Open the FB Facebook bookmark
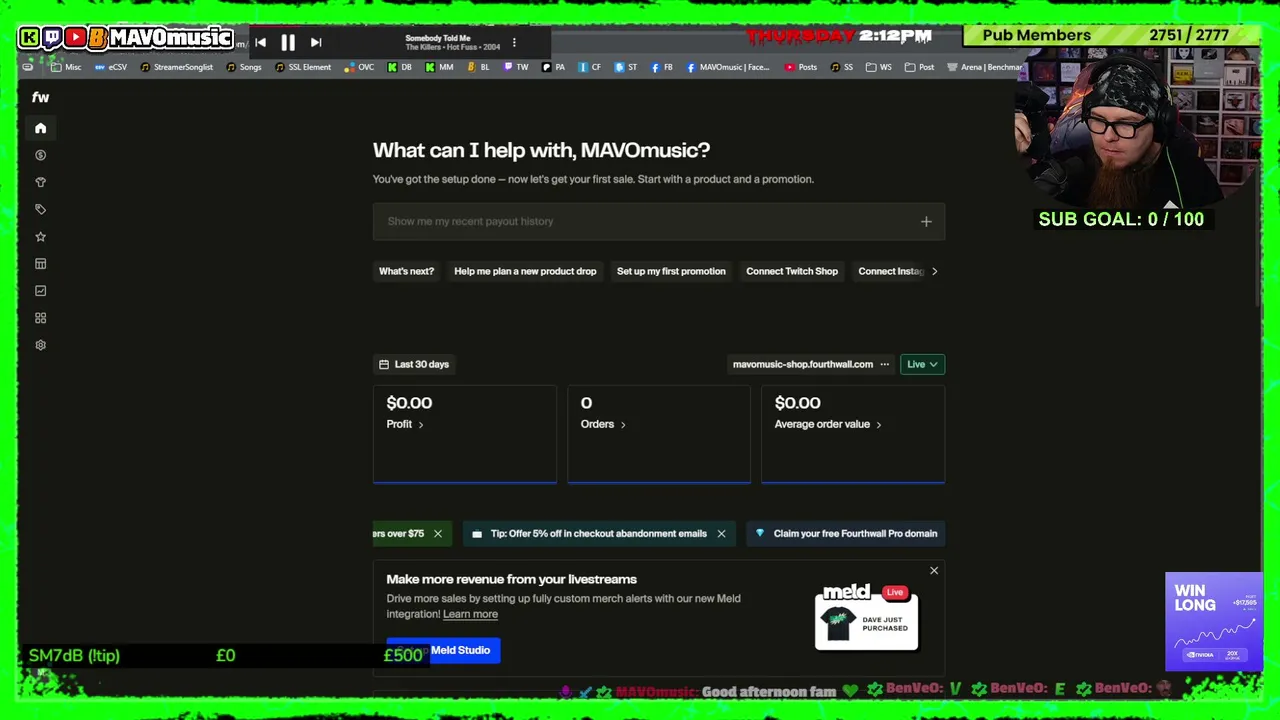 click(x=662, y=67)
